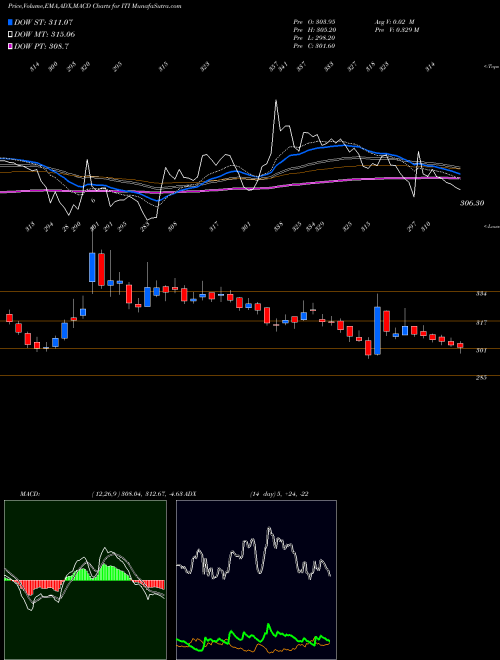Click the '<Lows' label at right edge
The height and width of the screenshot is (660, 500).
[x=491, y=226]
